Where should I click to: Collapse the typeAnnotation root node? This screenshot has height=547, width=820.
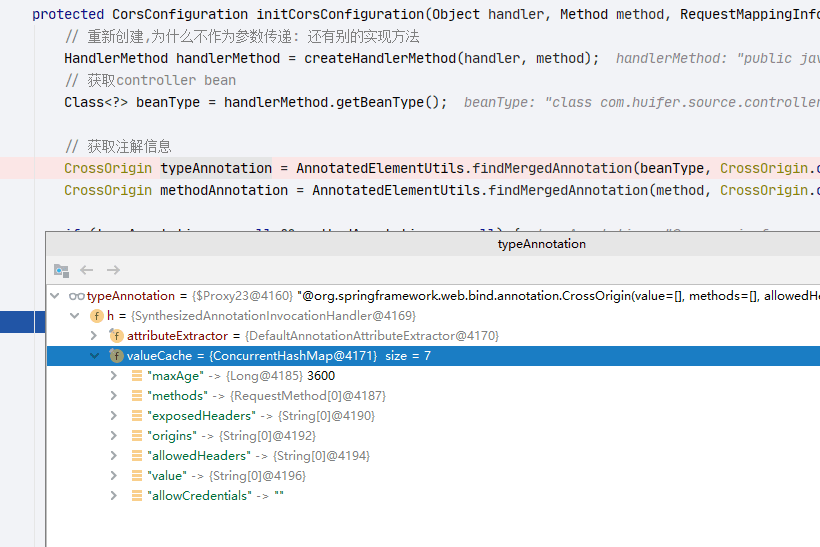pyautogui.click(x=55, y=296)
